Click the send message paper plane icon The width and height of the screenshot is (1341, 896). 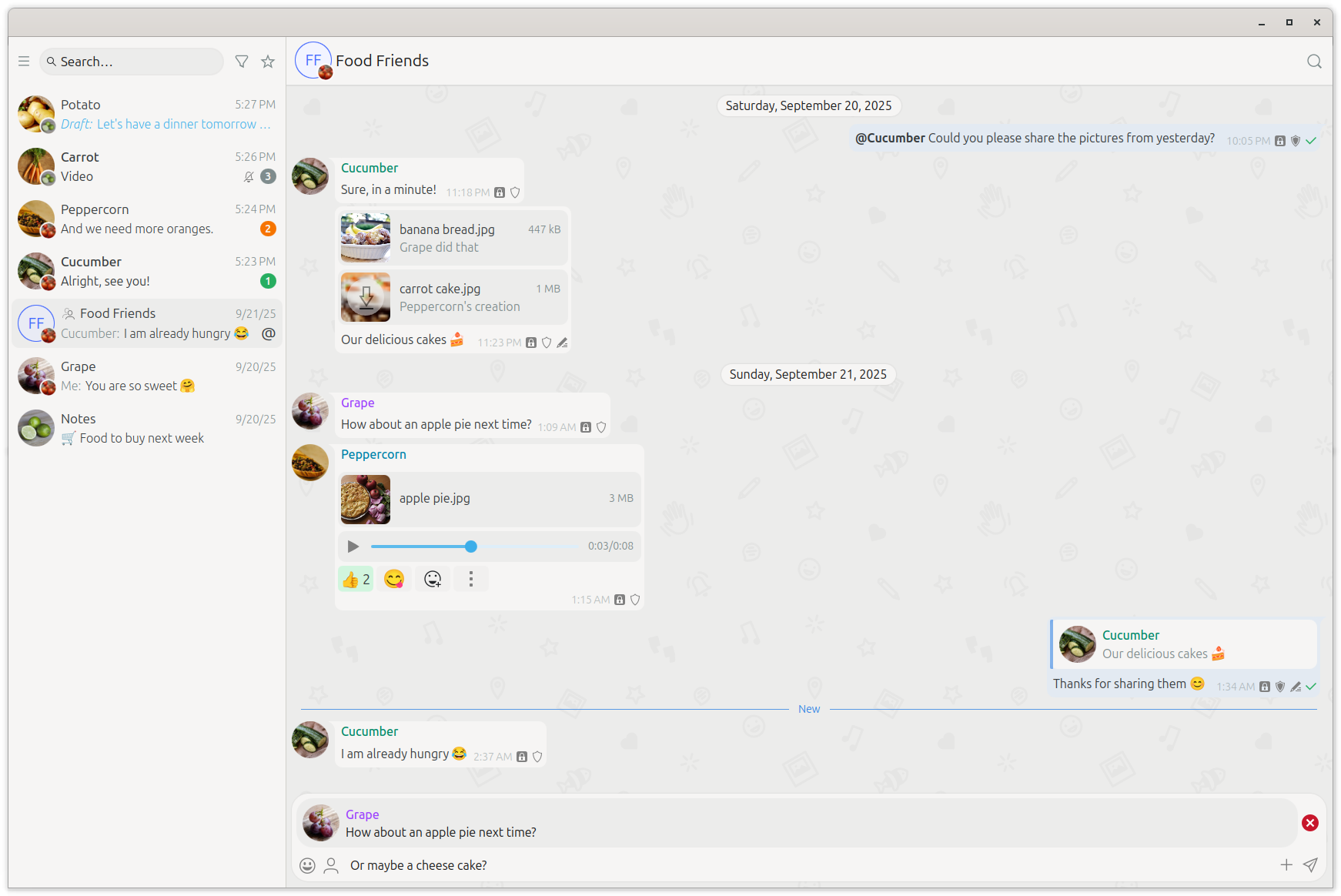click(x=1310, y=865)
